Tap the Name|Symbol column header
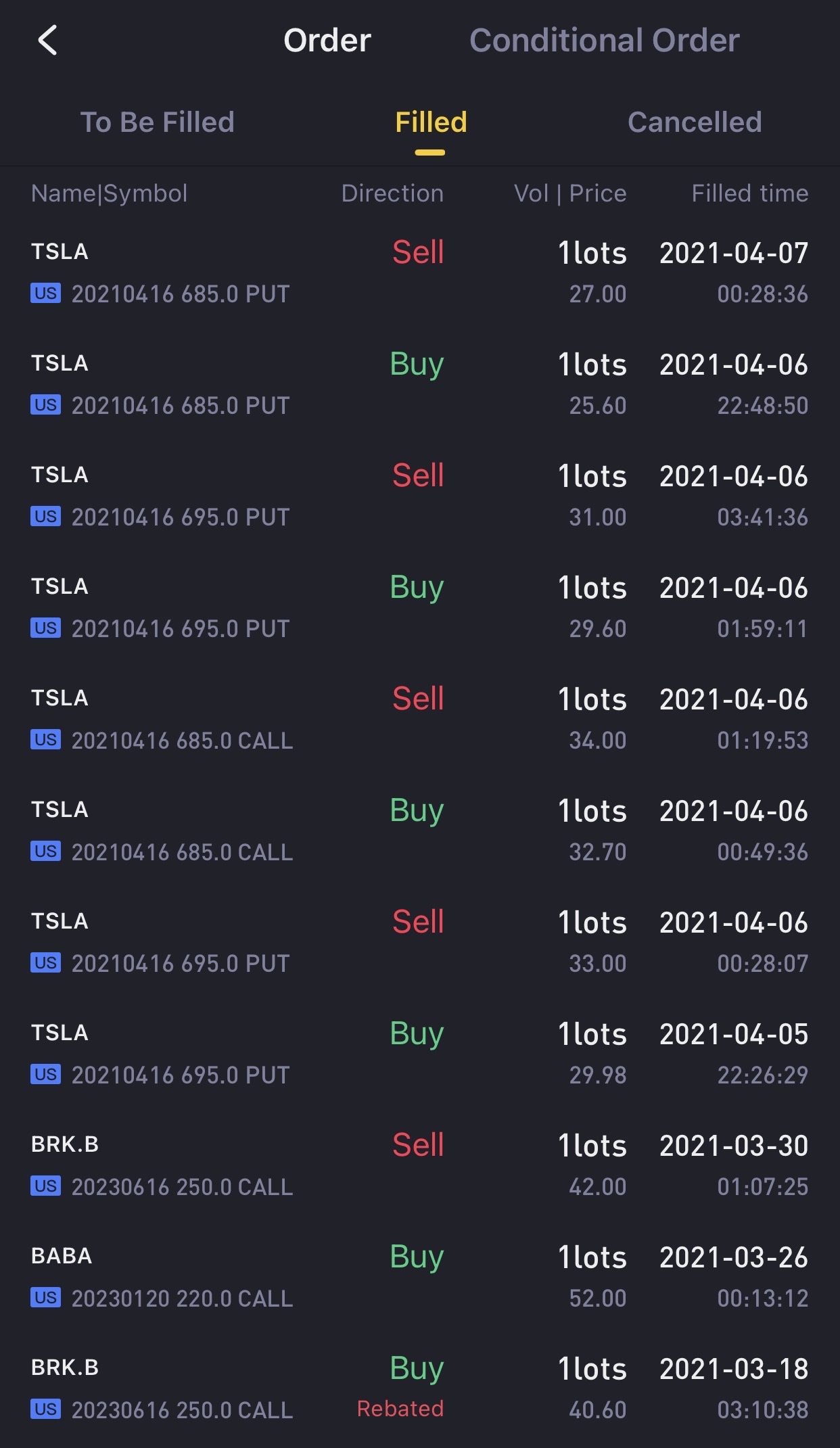Screen dimensions: 840x1448 (109, 193)
